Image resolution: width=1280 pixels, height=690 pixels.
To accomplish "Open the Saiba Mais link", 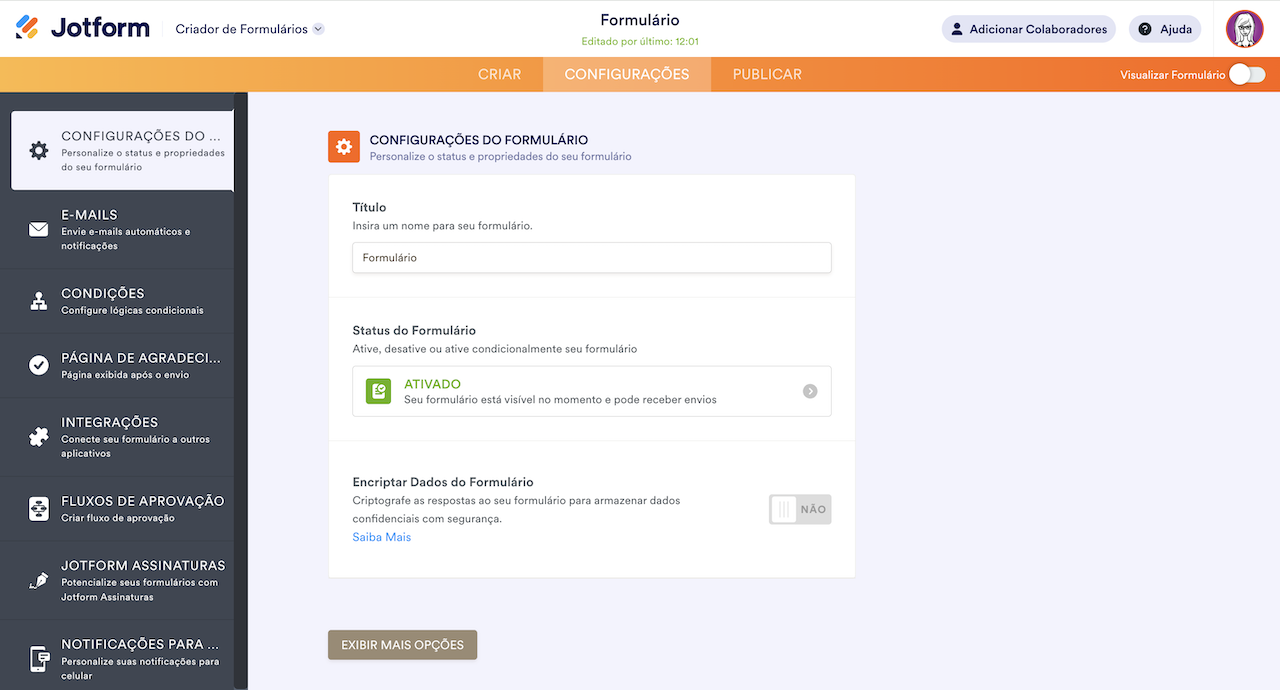I will (381, 537).
